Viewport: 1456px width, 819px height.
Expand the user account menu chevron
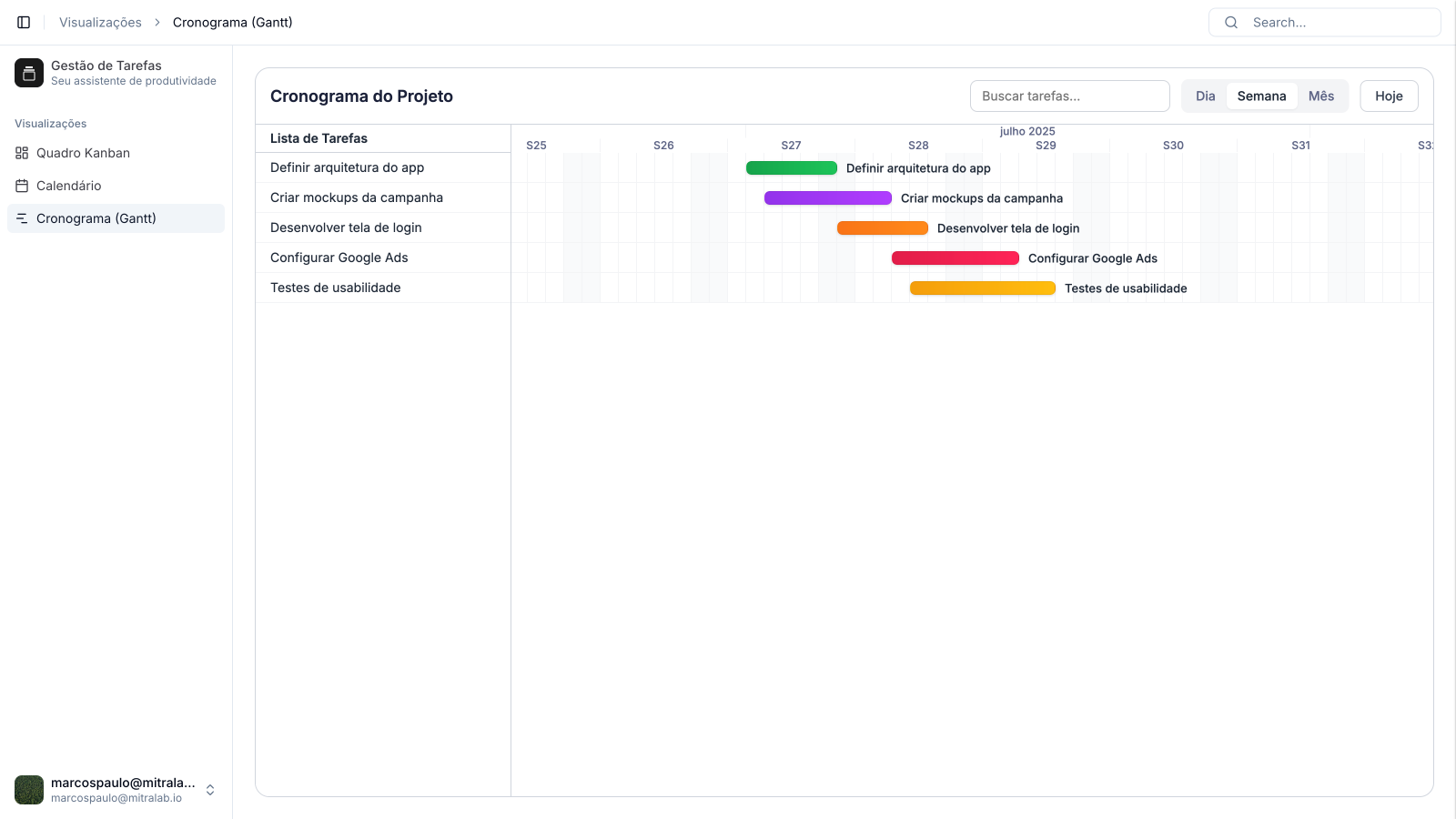click(x=210, y=790)
